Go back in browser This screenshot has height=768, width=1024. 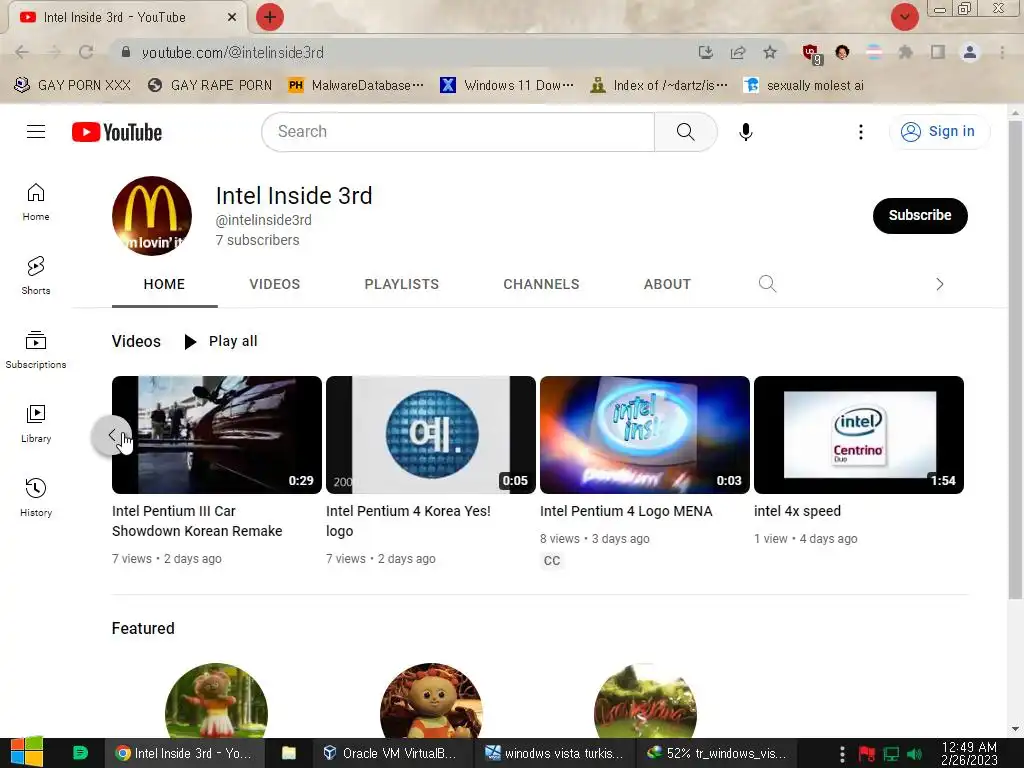[22, 52]
